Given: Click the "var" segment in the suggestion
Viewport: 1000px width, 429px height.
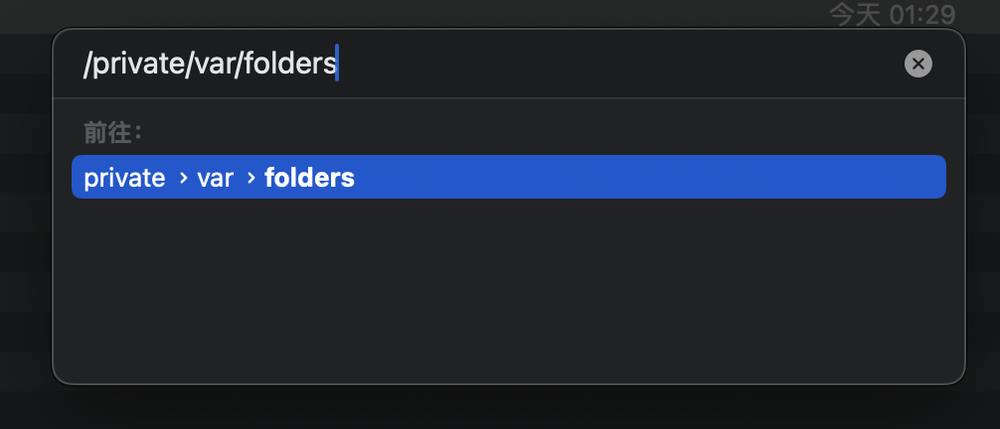Looking at the screenshot, I should 215,178.
